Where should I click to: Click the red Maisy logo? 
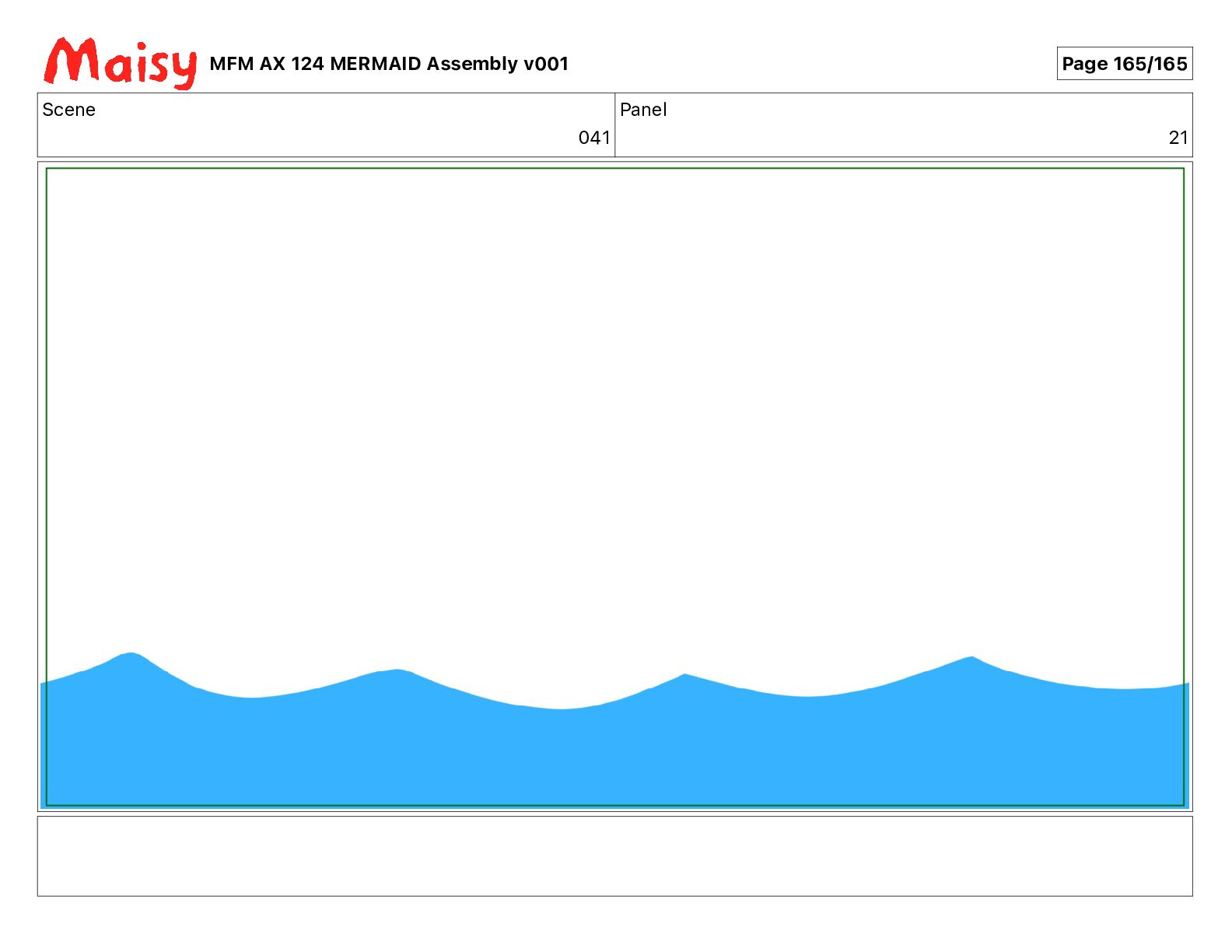121,62
